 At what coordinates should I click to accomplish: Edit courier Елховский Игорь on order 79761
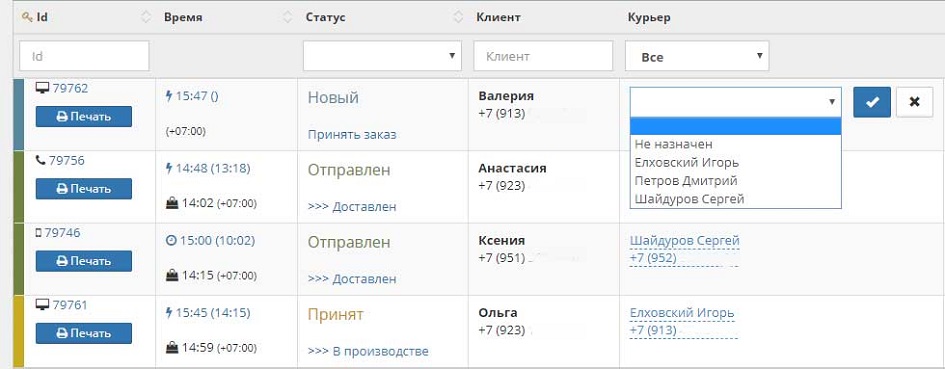pyautogui.click(x=682, y=314)
